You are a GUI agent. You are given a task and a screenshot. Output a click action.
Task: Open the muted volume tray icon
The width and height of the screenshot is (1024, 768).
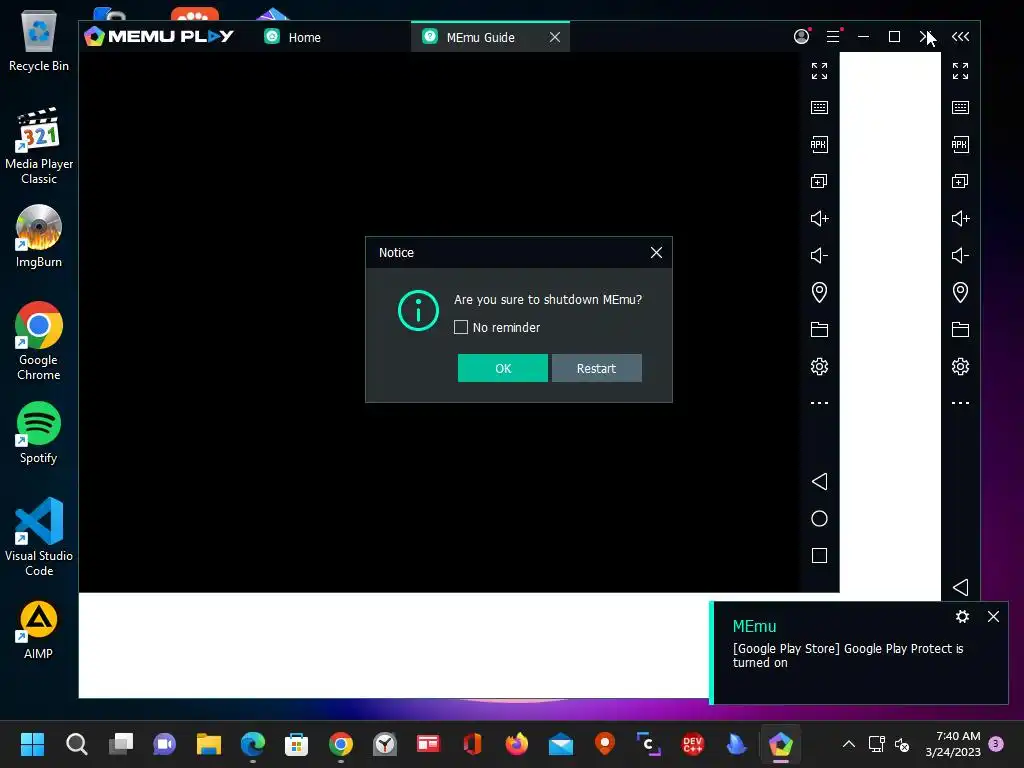click(x=902, y=744)
